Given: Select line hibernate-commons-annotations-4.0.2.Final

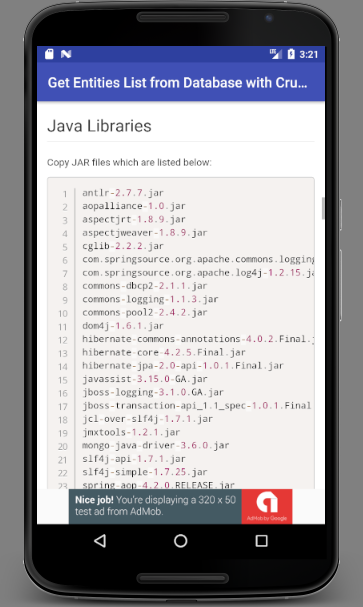Looking at the screenshot, I should (x=198, y=339).
